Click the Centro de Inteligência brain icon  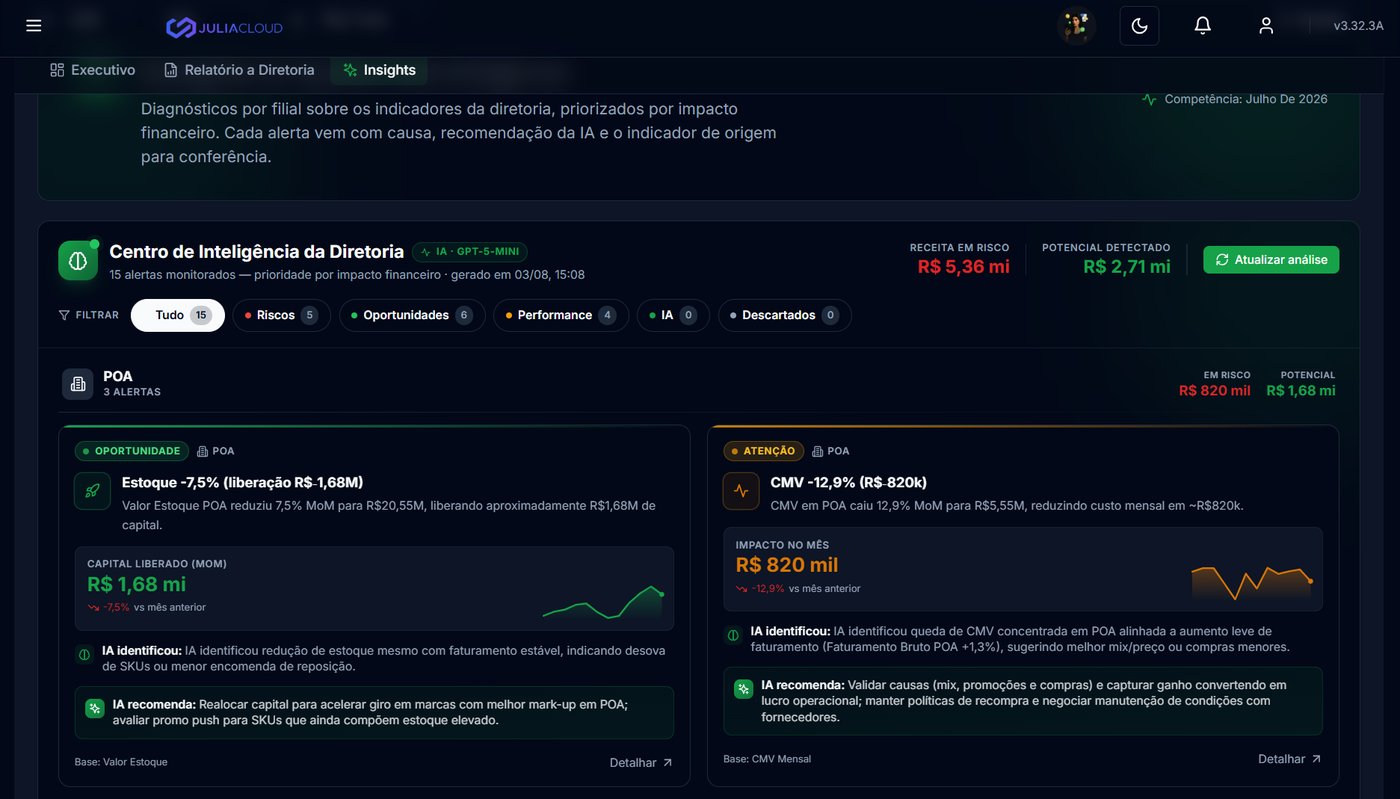click(78, 260)
